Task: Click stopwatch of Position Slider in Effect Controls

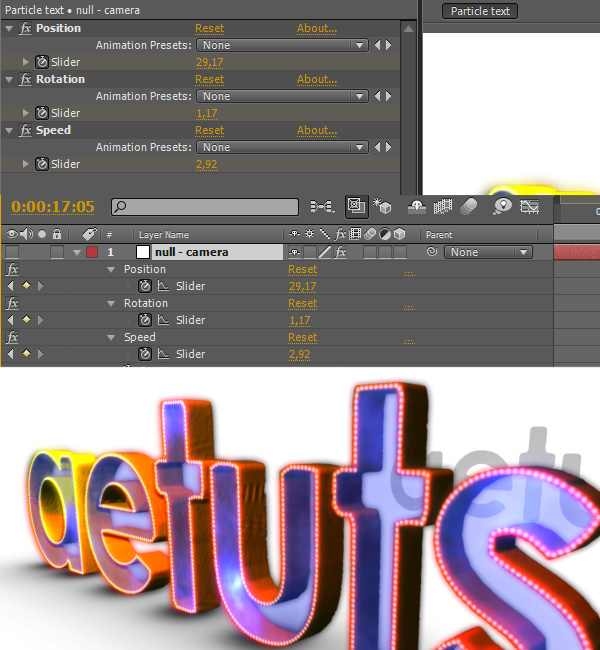Action: point(42,62)
